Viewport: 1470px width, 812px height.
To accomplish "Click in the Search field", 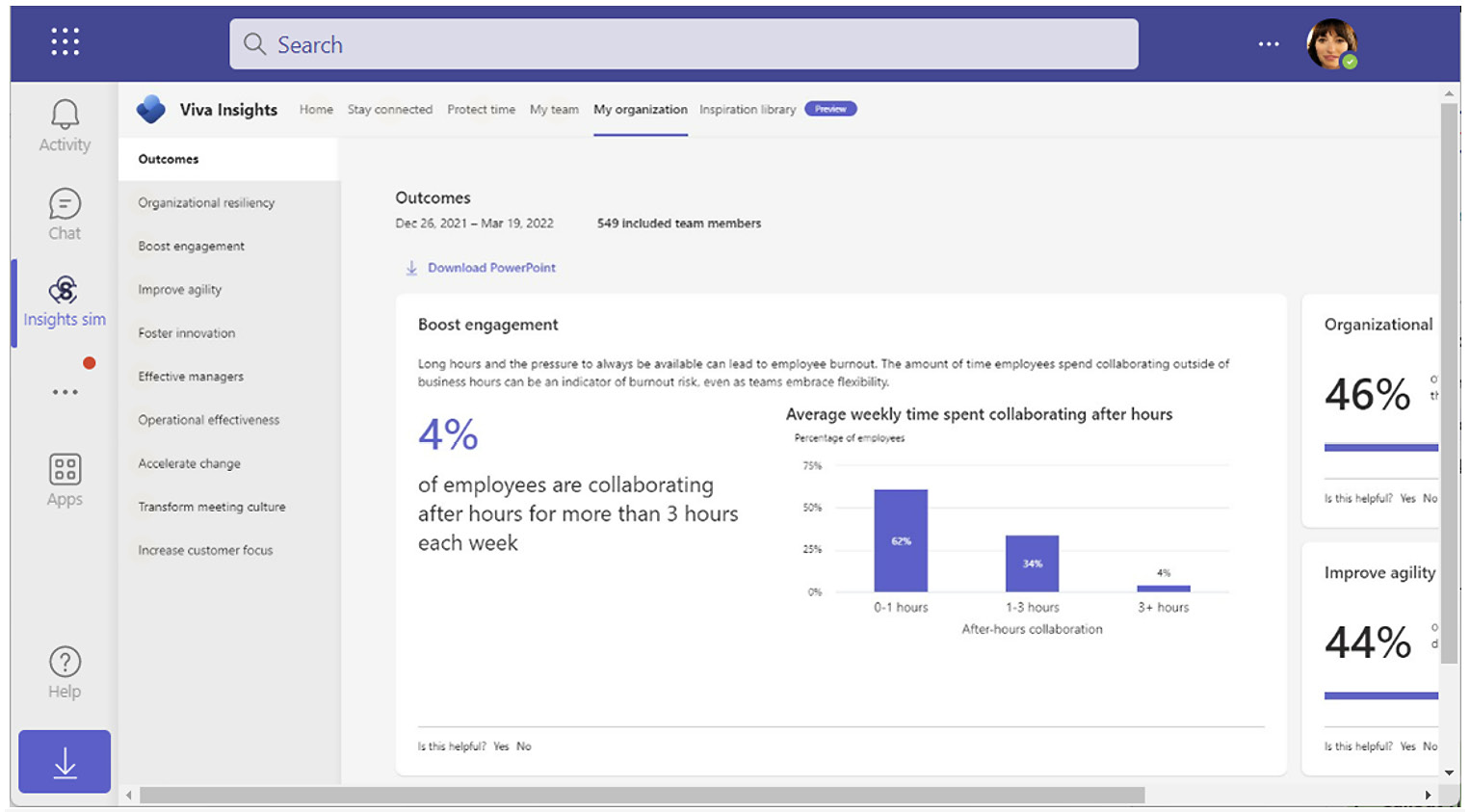I will [x=684, y=44].
